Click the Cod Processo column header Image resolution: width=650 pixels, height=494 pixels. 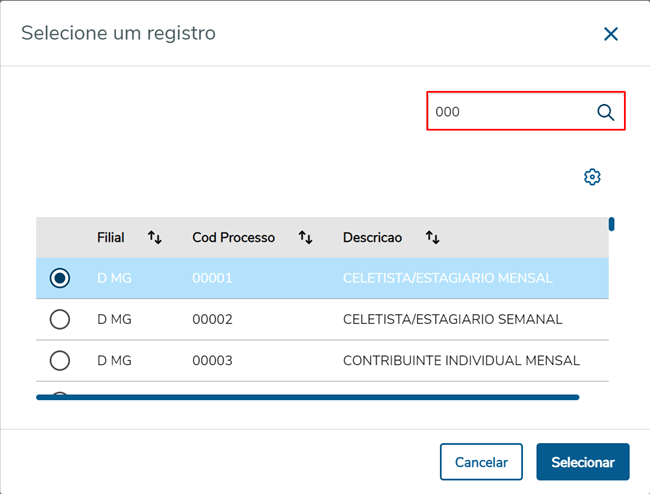click(233, 237)
